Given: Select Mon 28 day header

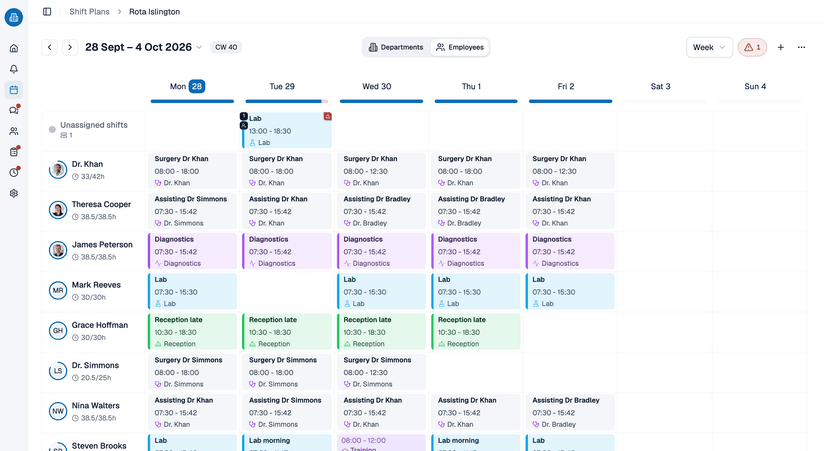Looking at the screenshot, I should [x=187, y=86].
